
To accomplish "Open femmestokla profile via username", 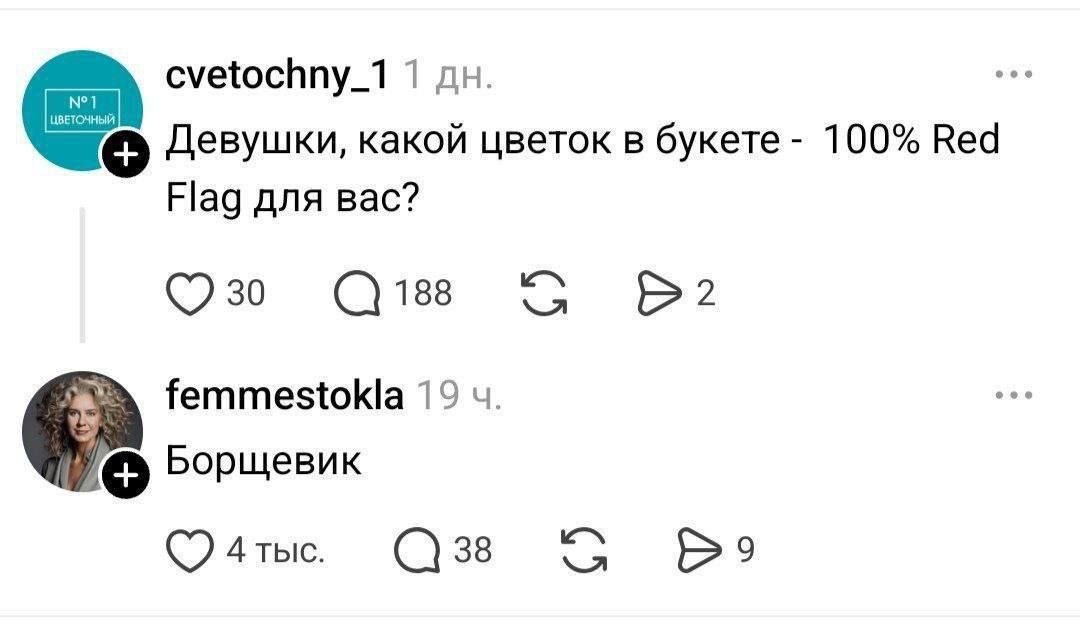I will tap(284, 395).
